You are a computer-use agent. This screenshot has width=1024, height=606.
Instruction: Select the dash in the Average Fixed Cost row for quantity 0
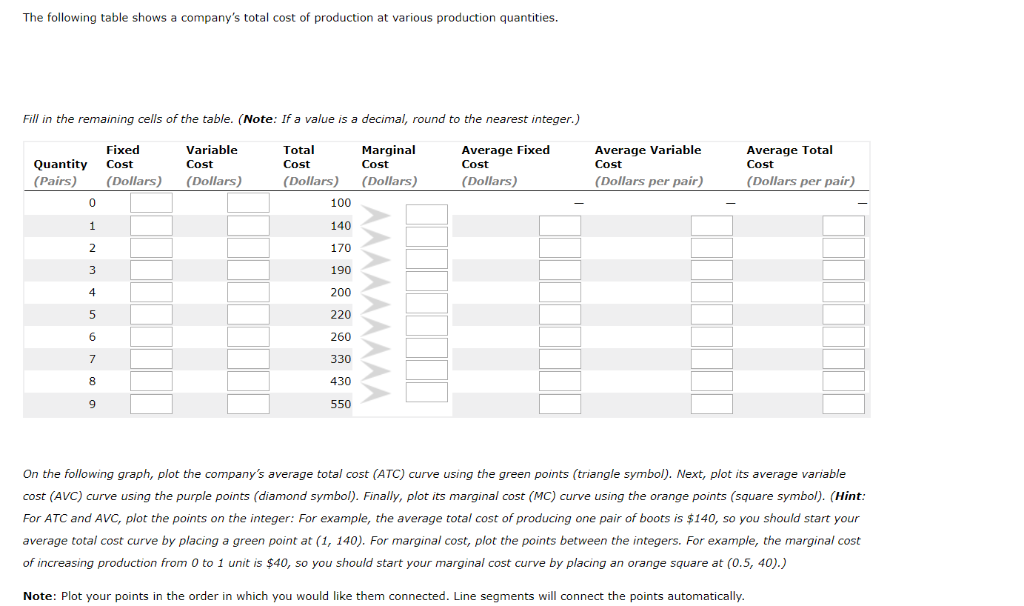coord(578,201)
